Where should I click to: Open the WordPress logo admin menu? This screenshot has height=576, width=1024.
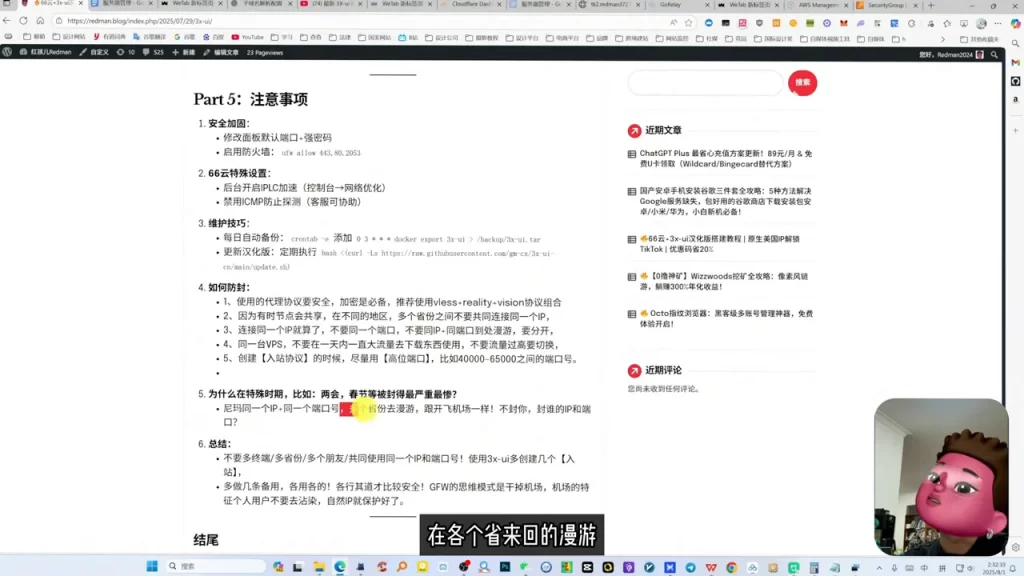7,52
